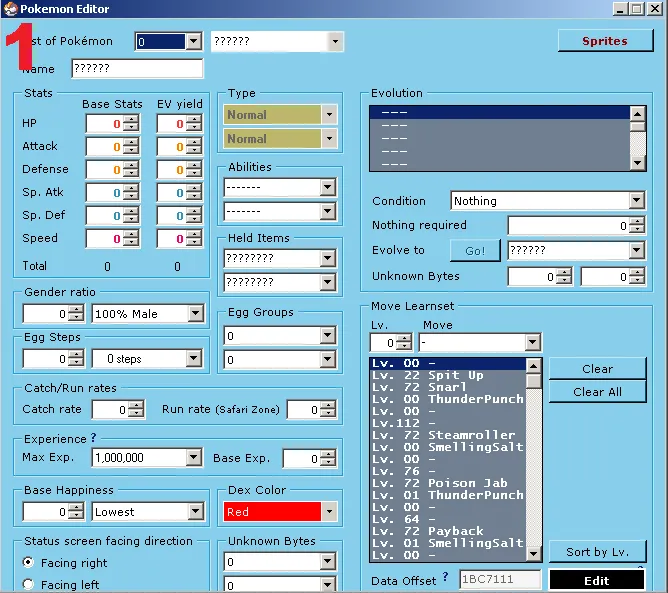This screenshot has width=668, height=593.
Task: Click the first Evolution Unknown Bytes stepper
Action: [x=564, y=277]
